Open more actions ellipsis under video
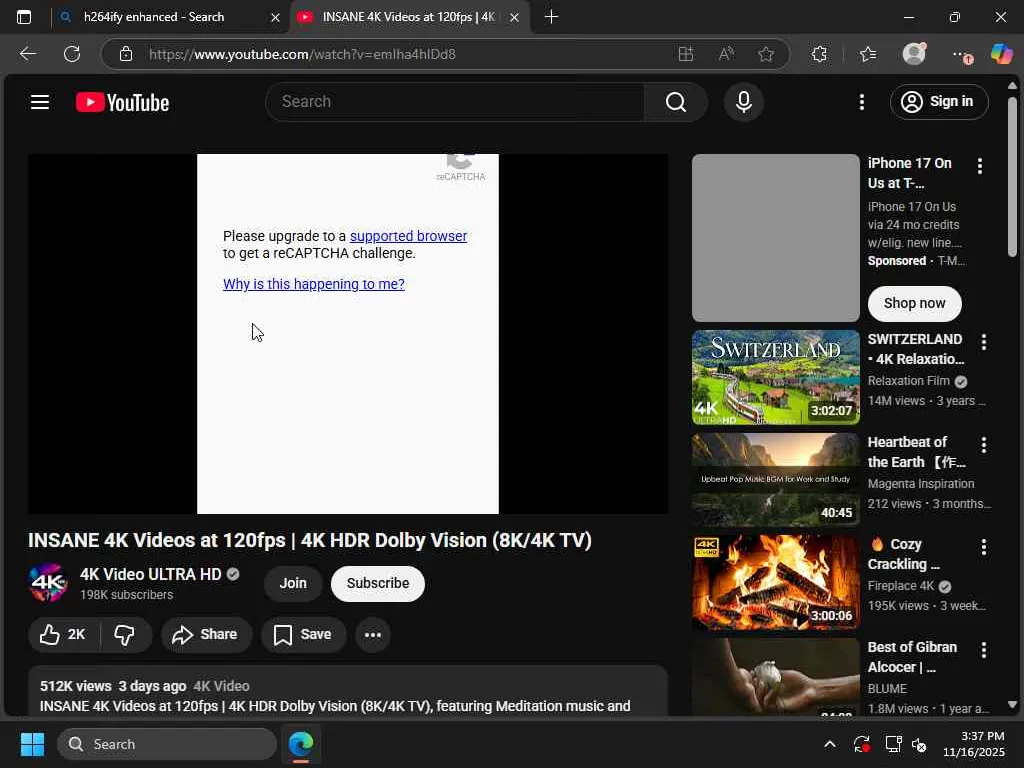Image resolution: width=1024 pixels, height=768 pixels. click(x=373, y=635)
